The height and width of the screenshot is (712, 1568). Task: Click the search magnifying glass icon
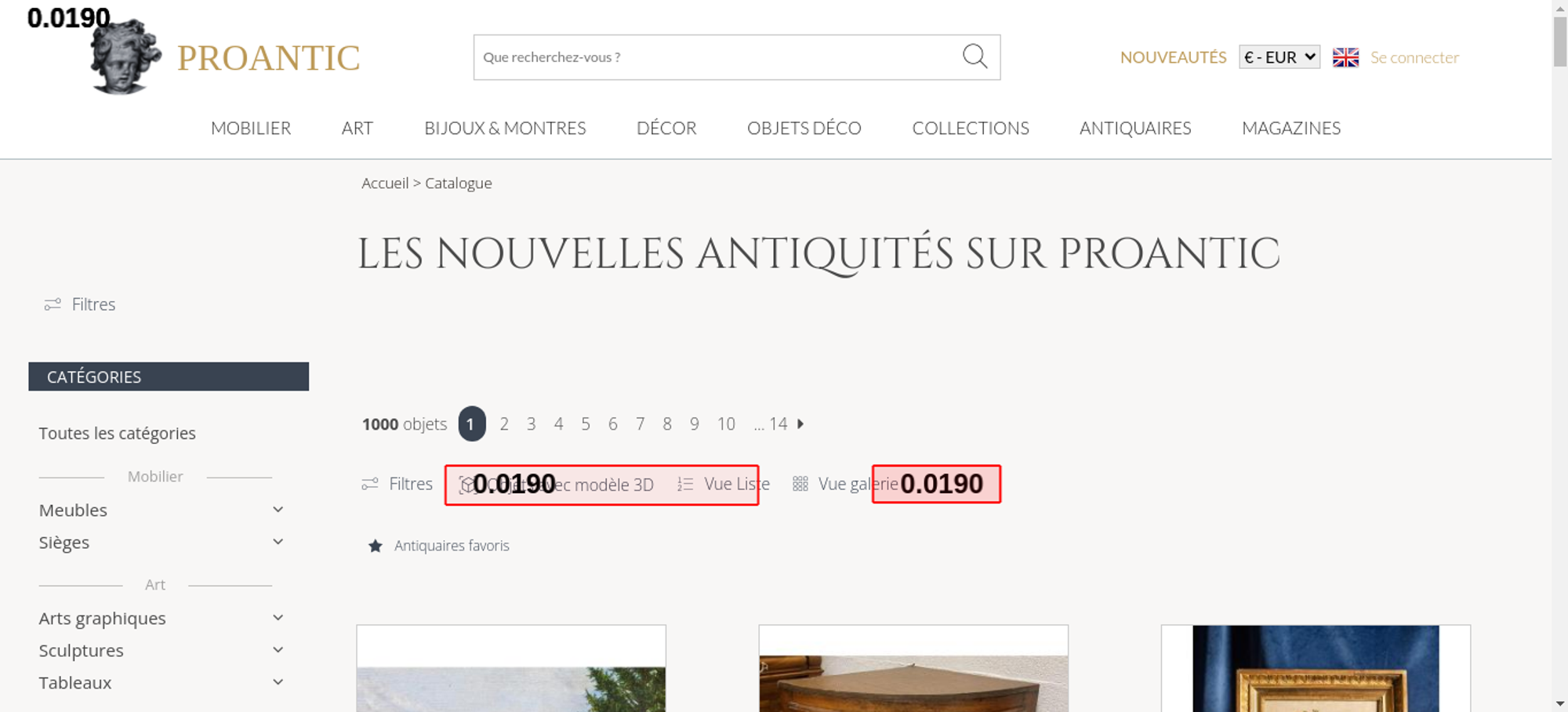(975, 56)
